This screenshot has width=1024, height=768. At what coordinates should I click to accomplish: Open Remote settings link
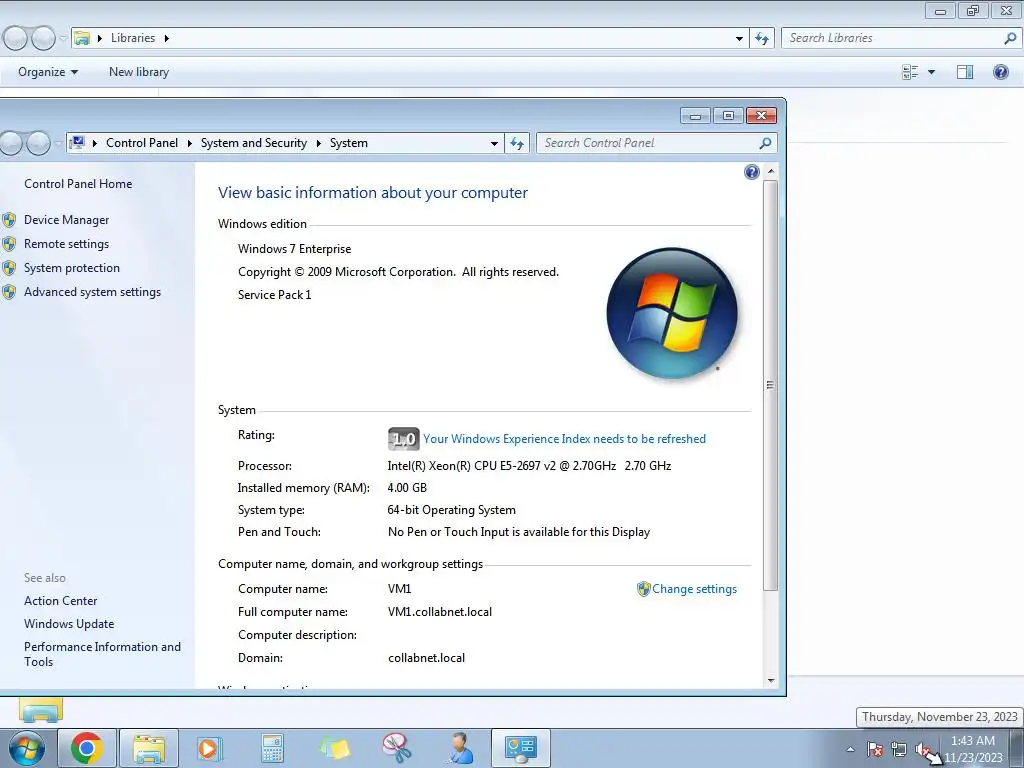click(67, 244)
